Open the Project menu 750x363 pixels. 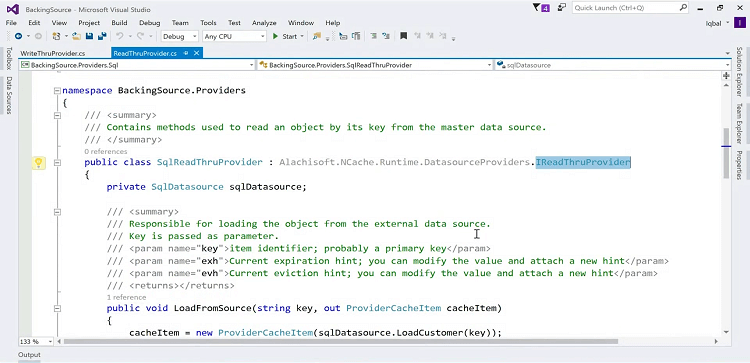(89, 22)
